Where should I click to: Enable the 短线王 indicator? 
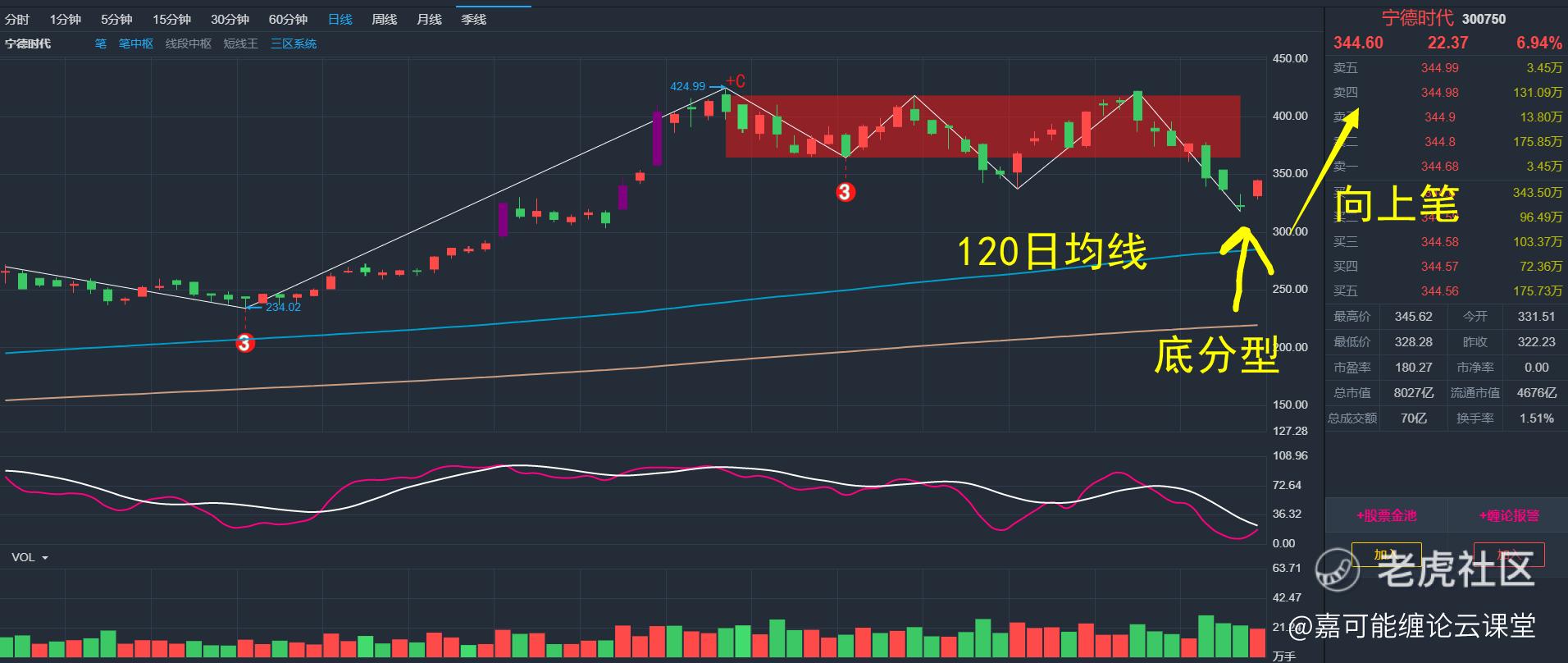click(x=241, y=43)
